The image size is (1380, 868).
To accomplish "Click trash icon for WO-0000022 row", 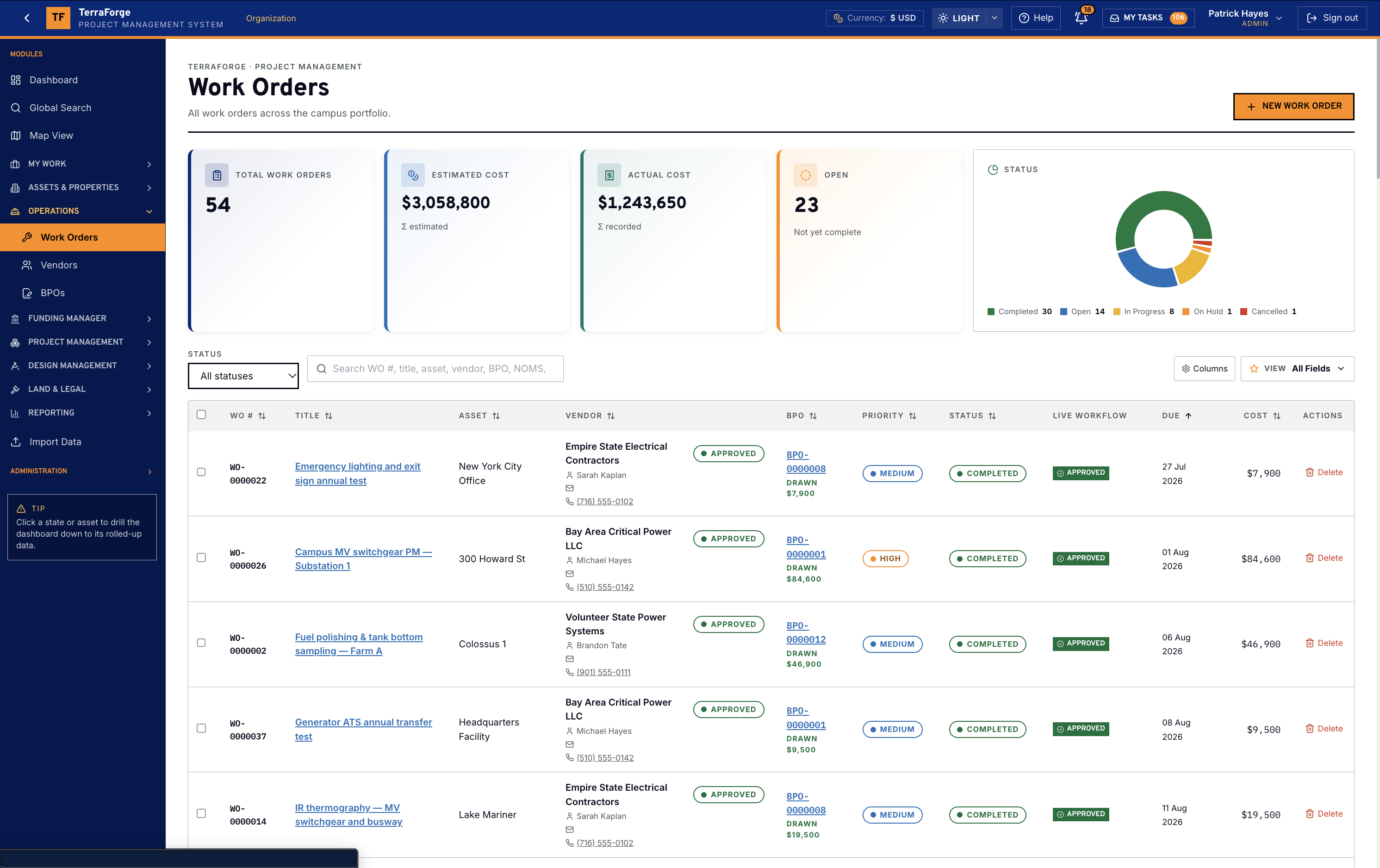I will pyautogui.click(x=1310, y=472).
